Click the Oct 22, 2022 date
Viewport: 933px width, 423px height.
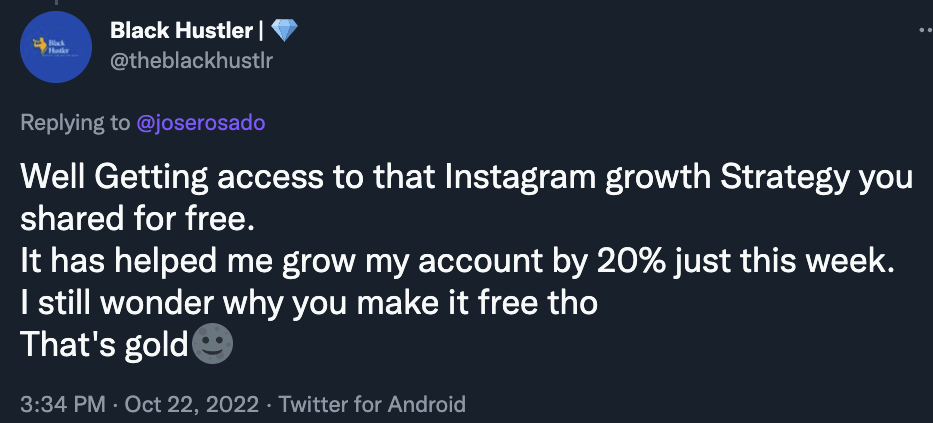(192, 405)
